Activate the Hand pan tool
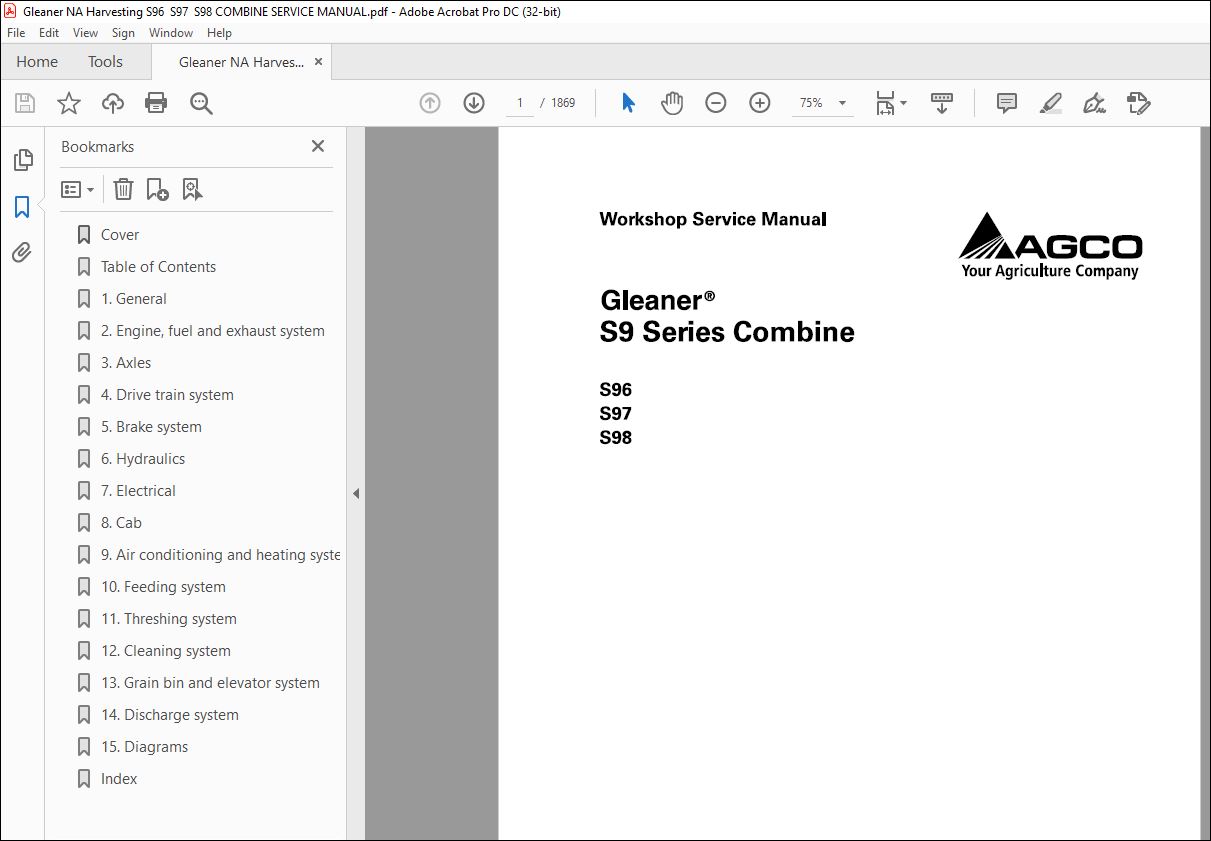Image resolution: width=1211 pixels, height=841 pixels. tap(672, 103)
